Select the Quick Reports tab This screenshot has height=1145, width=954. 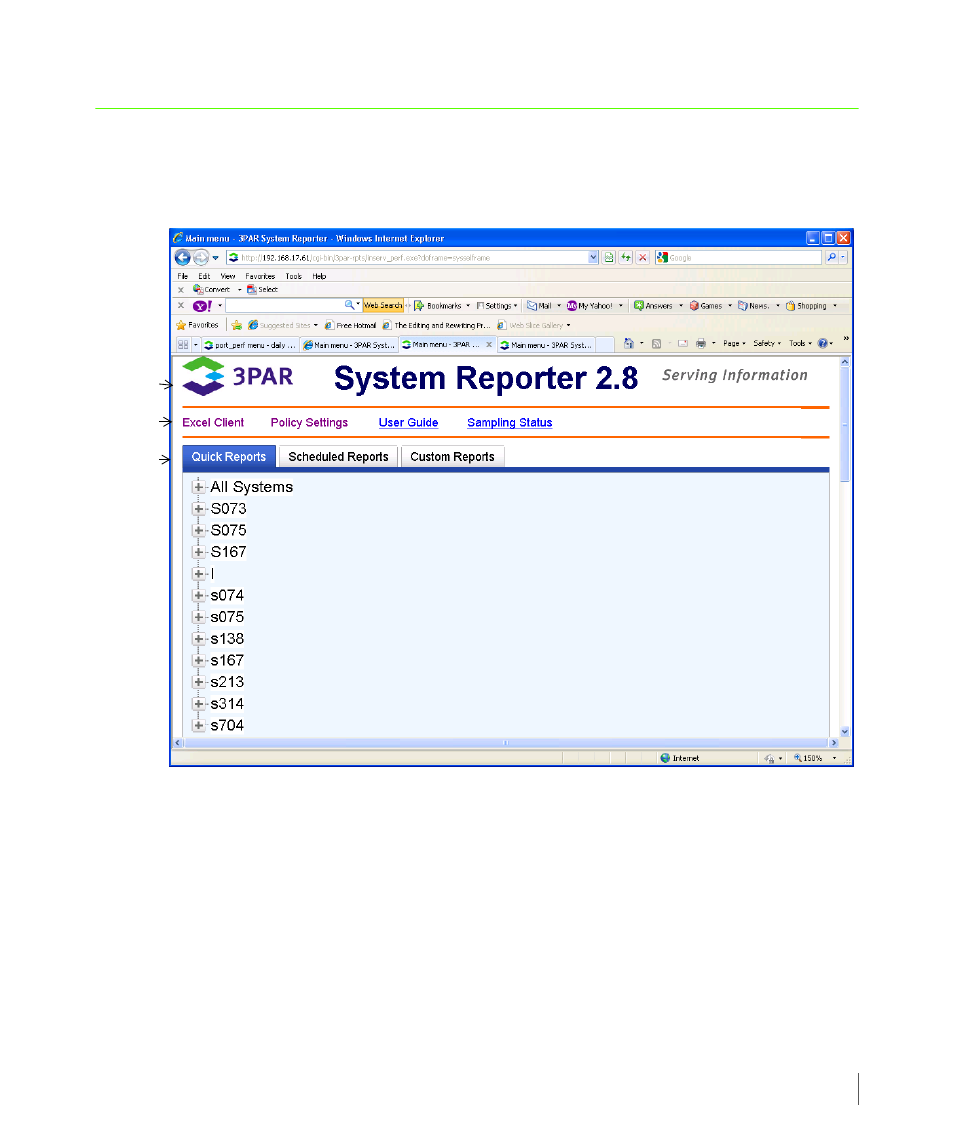229,456
